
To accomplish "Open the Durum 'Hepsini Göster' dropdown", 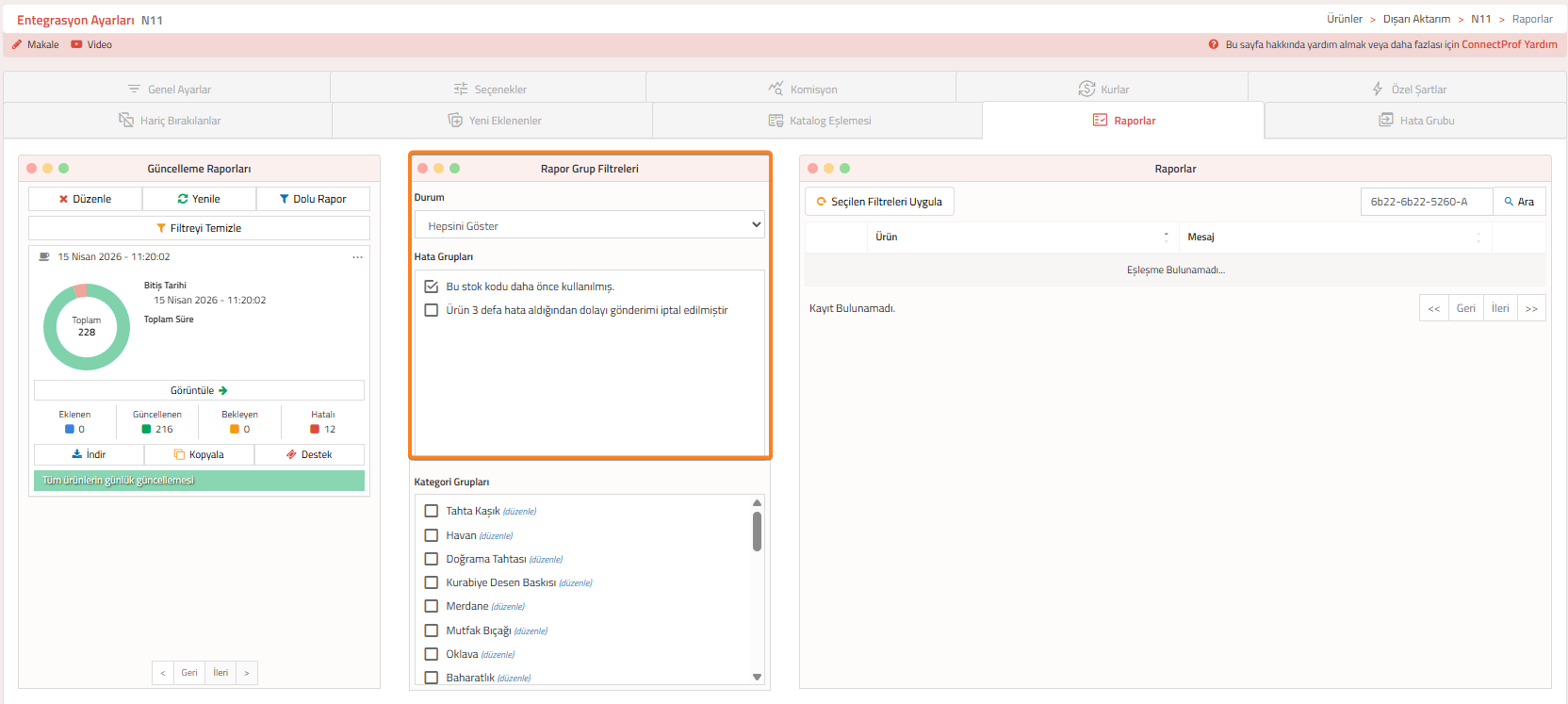I will coord(589,225).
